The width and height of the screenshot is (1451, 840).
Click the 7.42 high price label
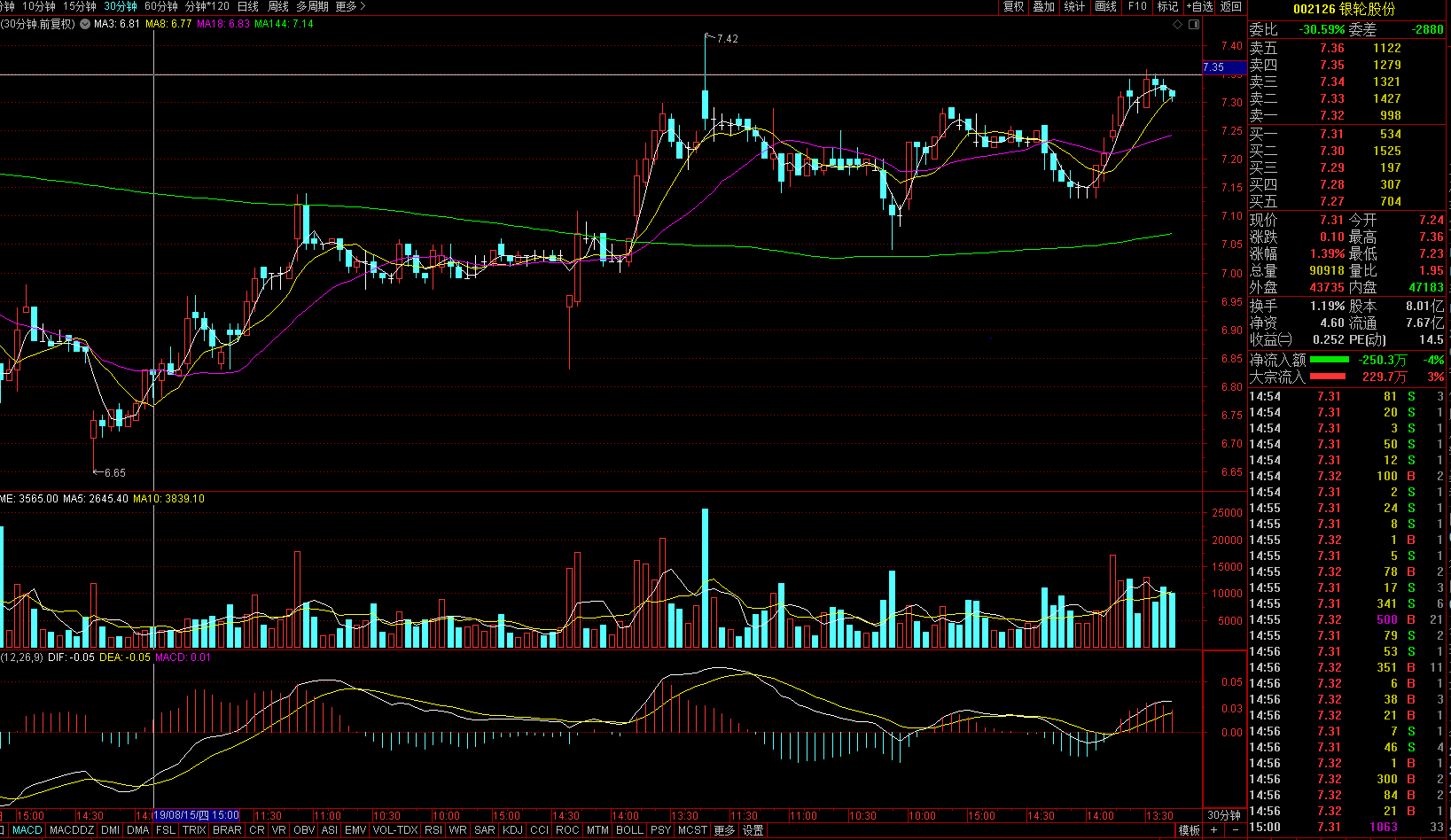727,38
